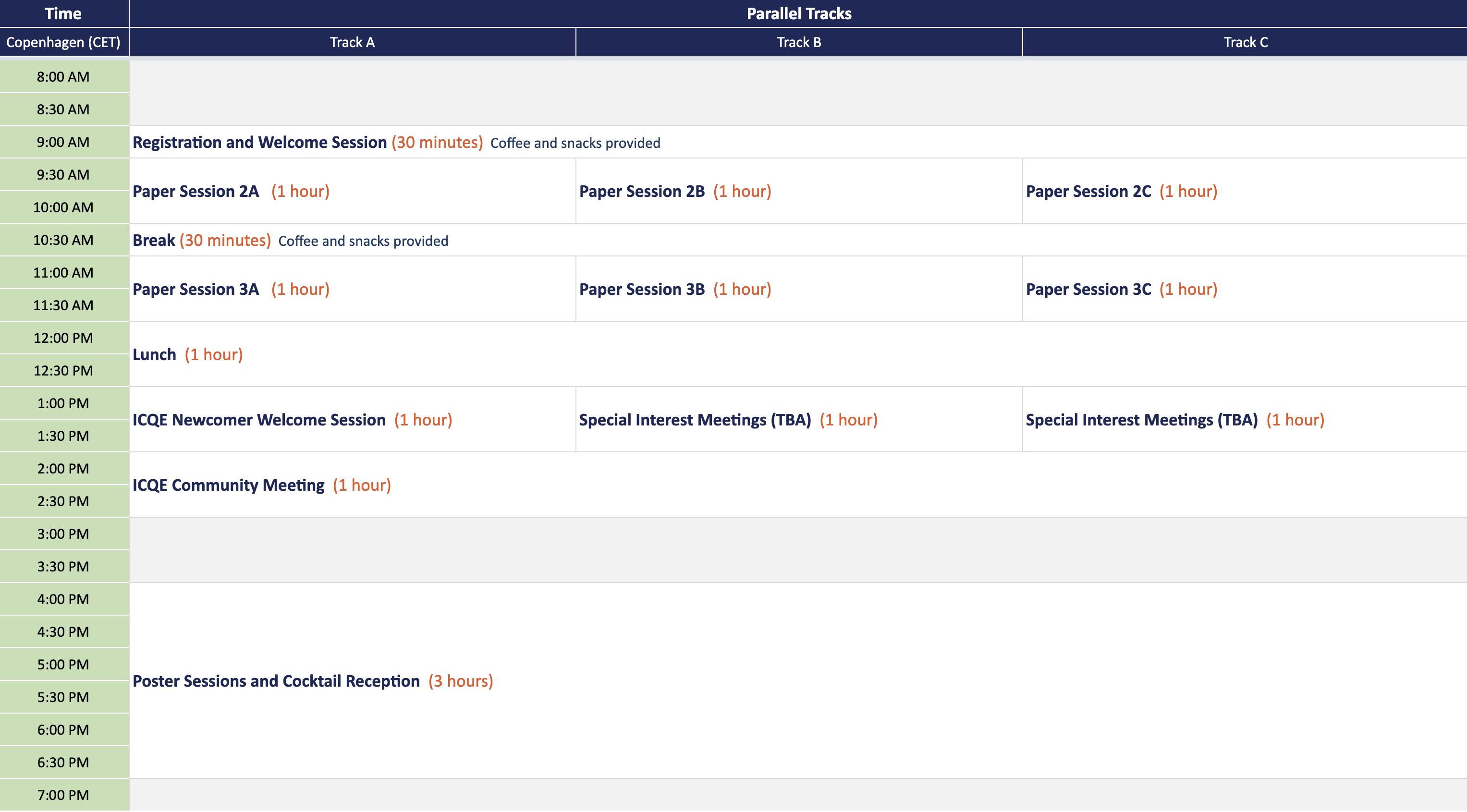Select Registration and Welcome Session title

tap(260, 142)
